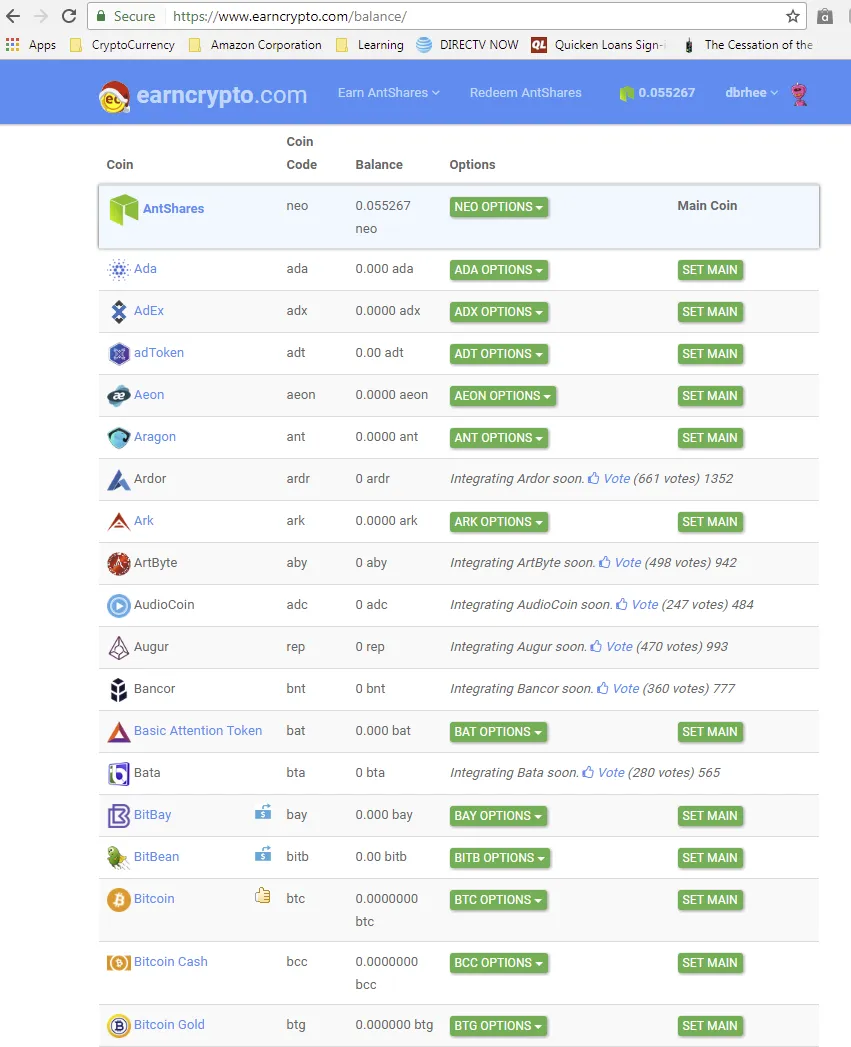The width and height of the screenshot is (851, 1047).
Task: Click the Aeon coin icon
Action: [119, 396]
